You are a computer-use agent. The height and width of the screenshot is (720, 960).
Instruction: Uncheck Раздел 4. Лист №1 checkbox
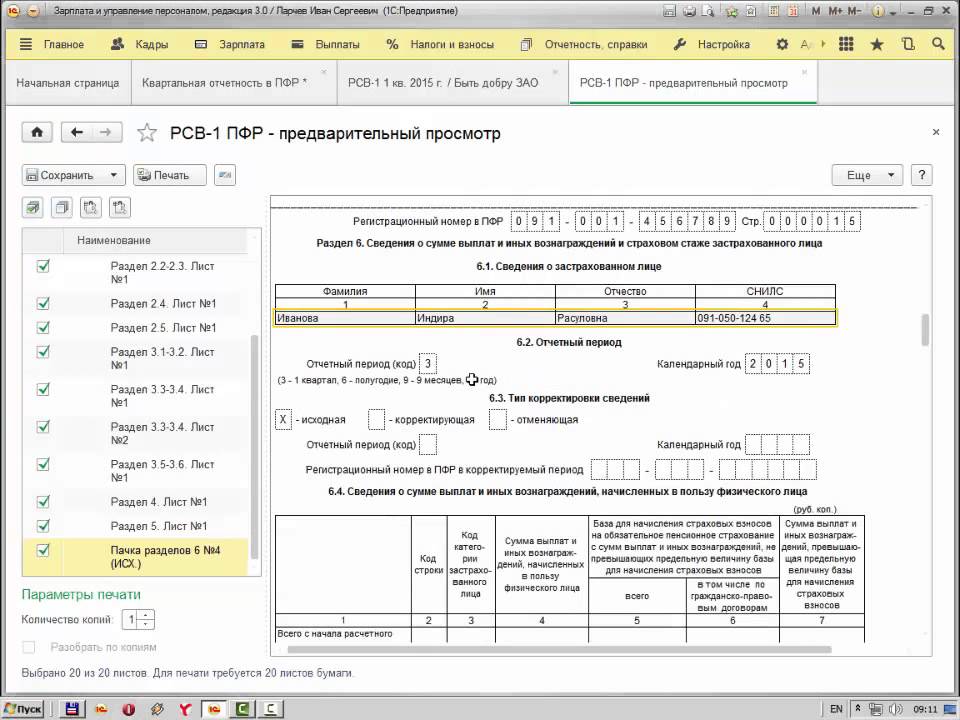click(43, 502)
